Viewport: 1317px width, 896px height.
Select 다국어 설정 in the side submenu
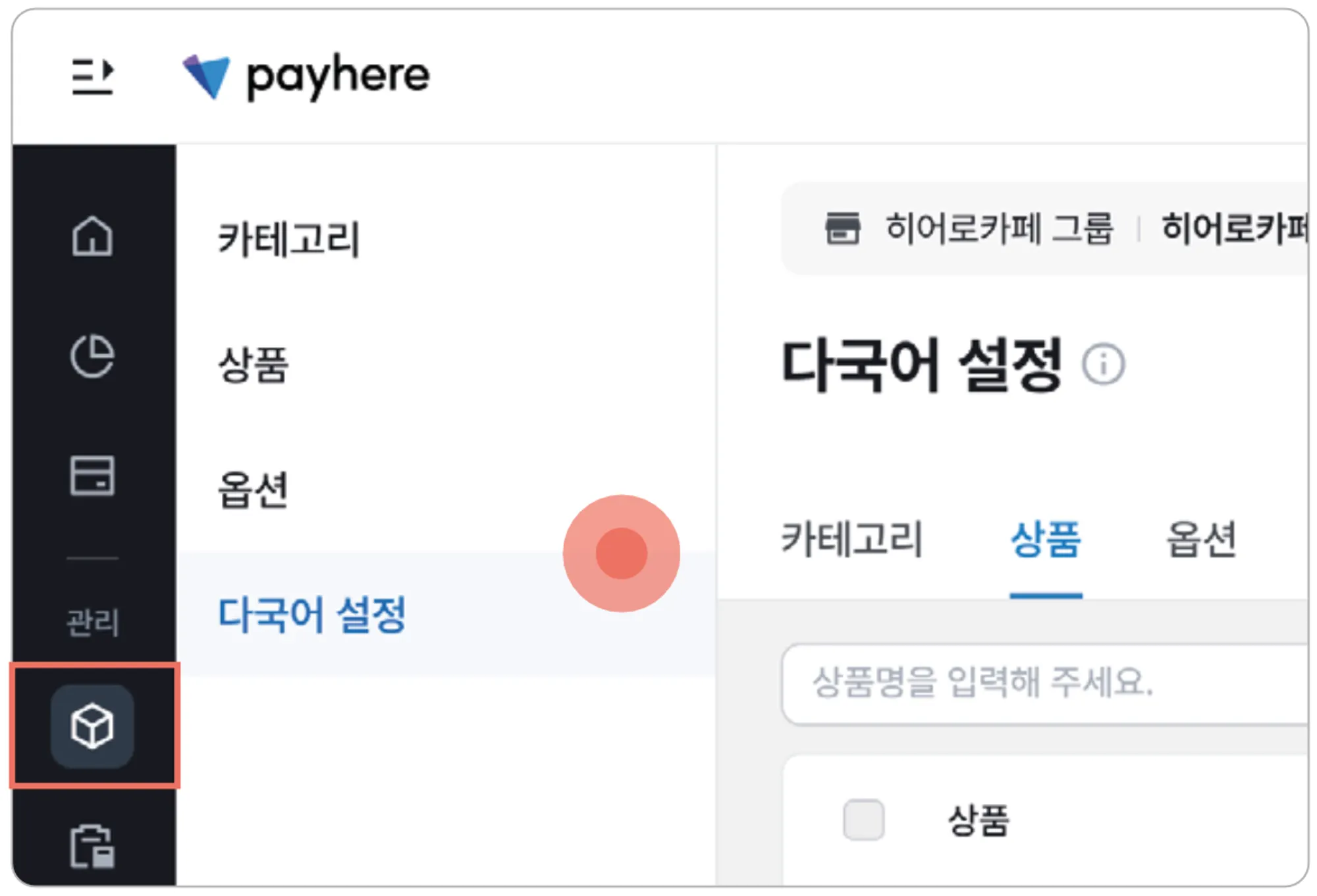pyautogui.click(x=312, y=615)
